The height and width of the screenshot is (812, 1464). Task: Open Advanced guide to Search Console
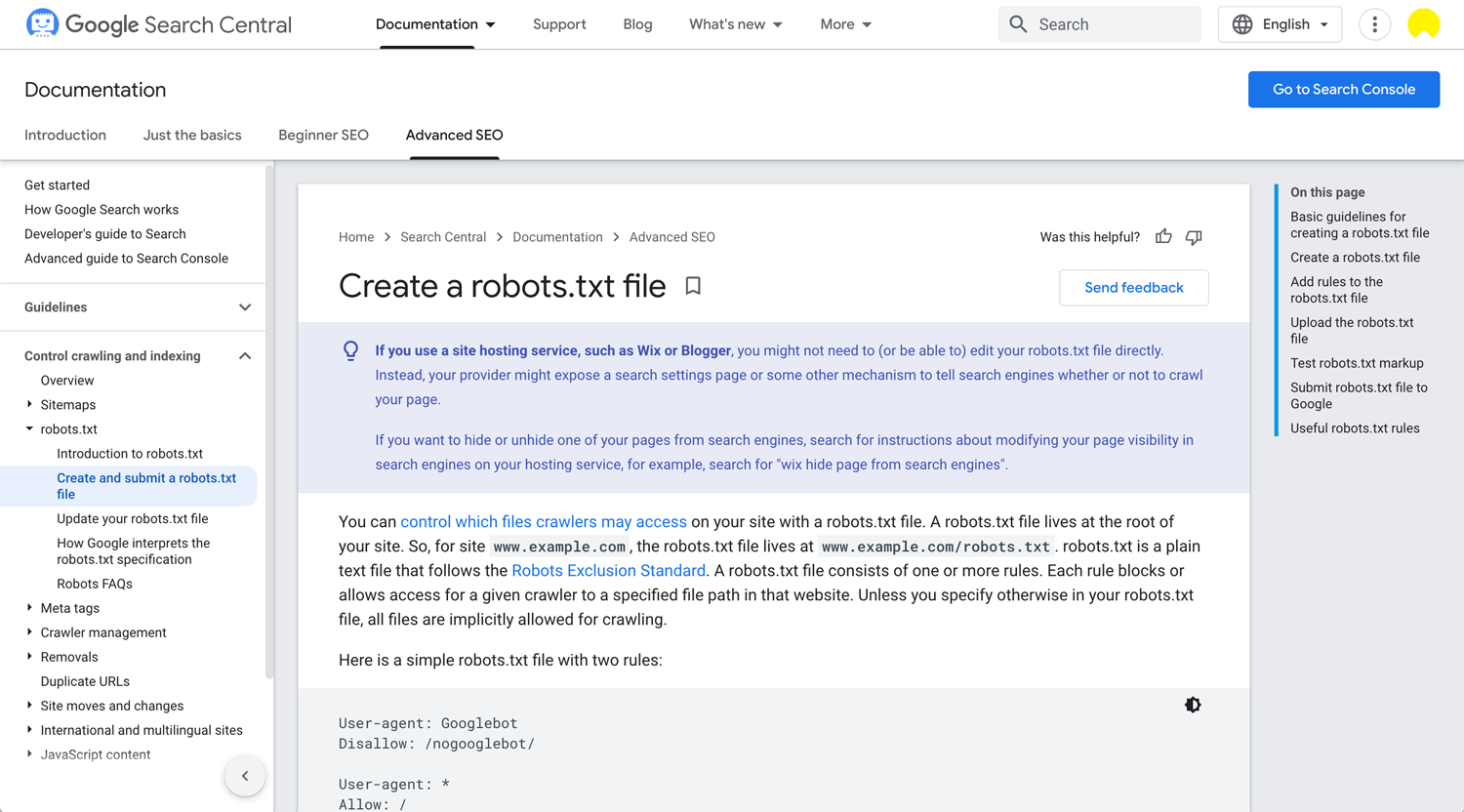click(126, 259)
